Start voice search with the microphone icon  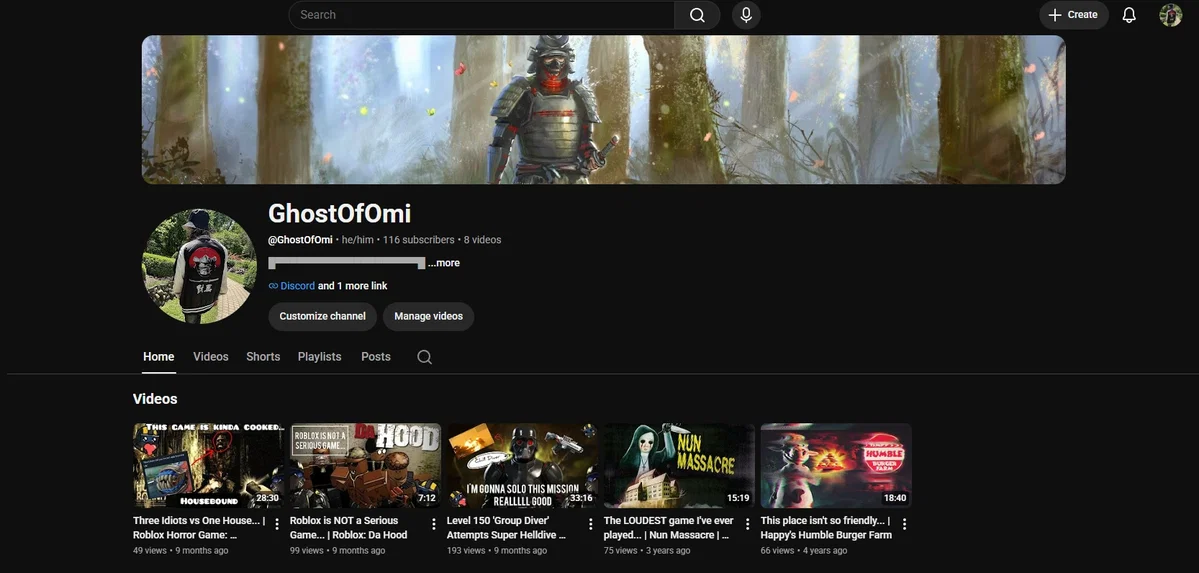[x=746, y=15]
